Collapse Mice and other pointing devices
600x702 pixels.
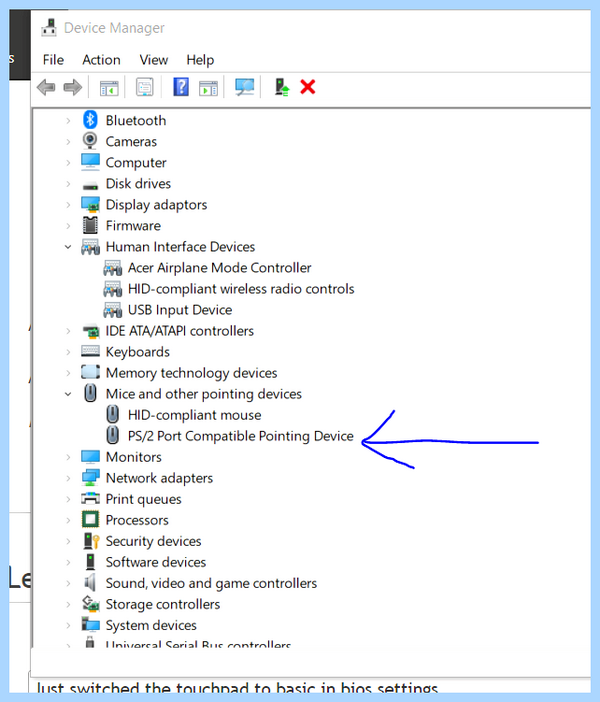(x=68, y=394)
